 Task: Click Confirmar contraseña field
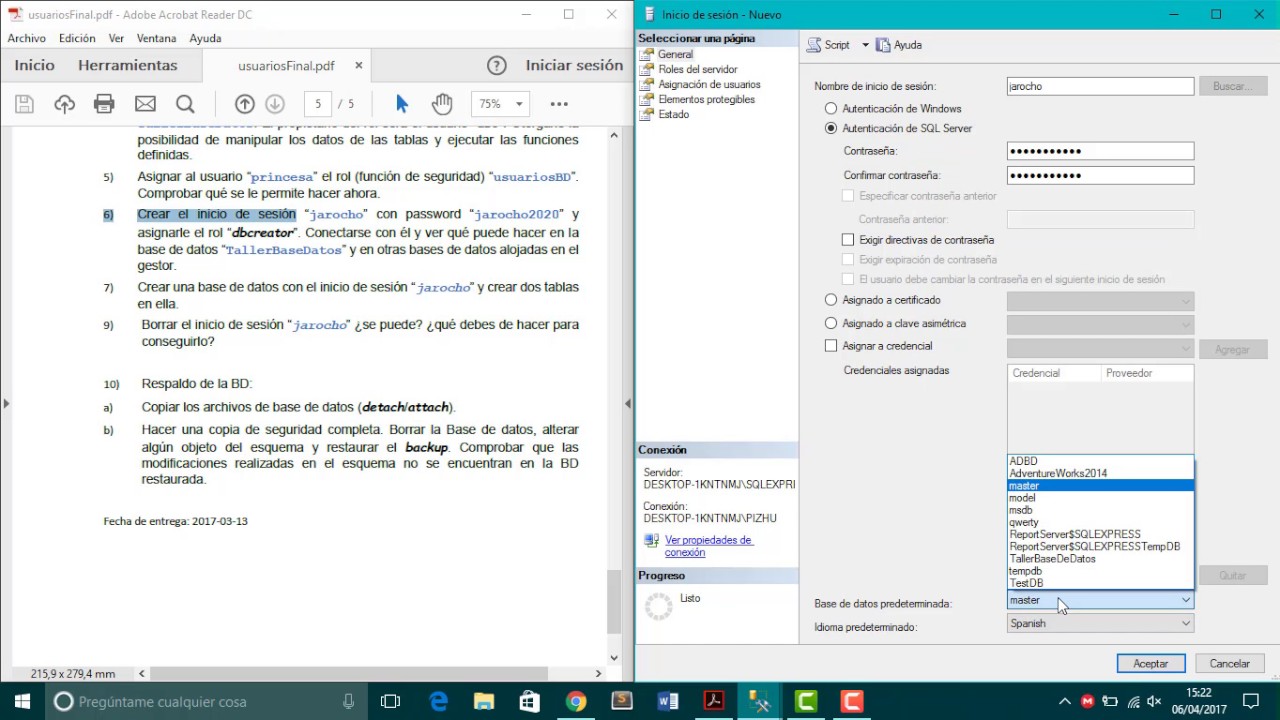(x=1100, y=175)
